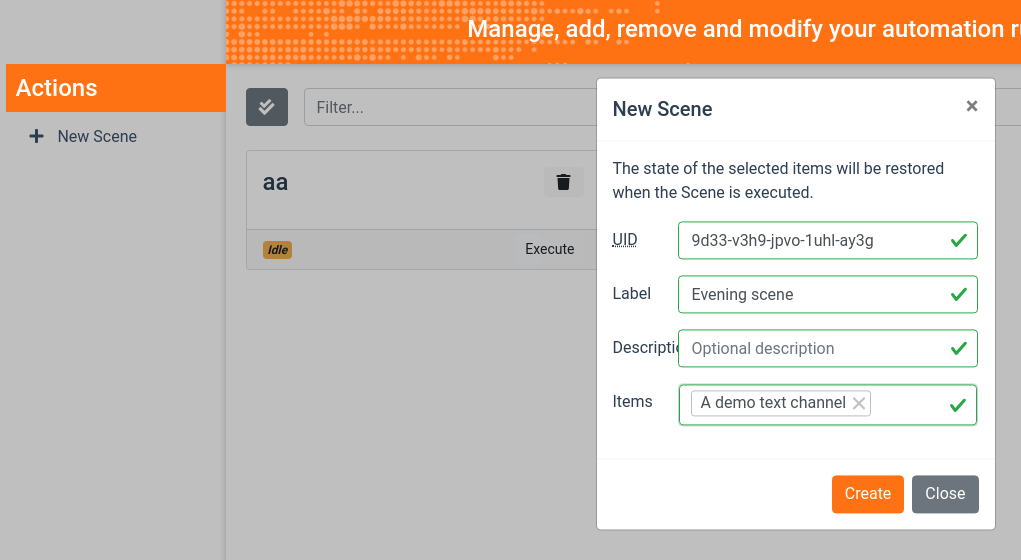
Task: Click the plus icon beside New Scene
Action: pos(37,136)
